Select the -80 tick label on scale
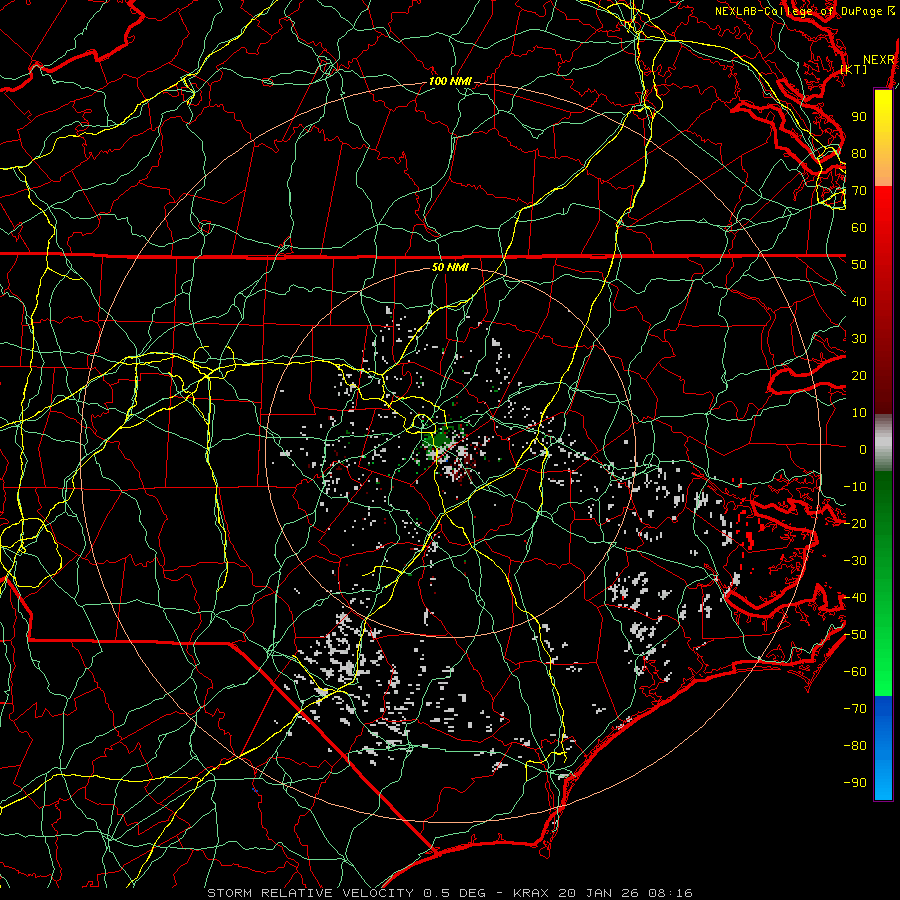 (x=855, y=746)
